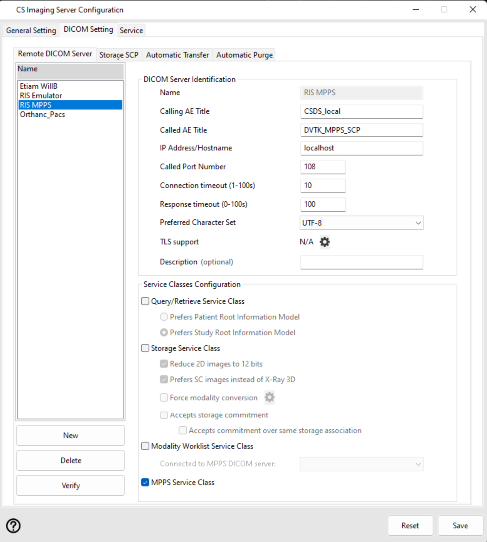Click the Force modality conversion gear icon
Viewport: 487px width, 542px height.
pyautogui.click(x=269, y=397)
